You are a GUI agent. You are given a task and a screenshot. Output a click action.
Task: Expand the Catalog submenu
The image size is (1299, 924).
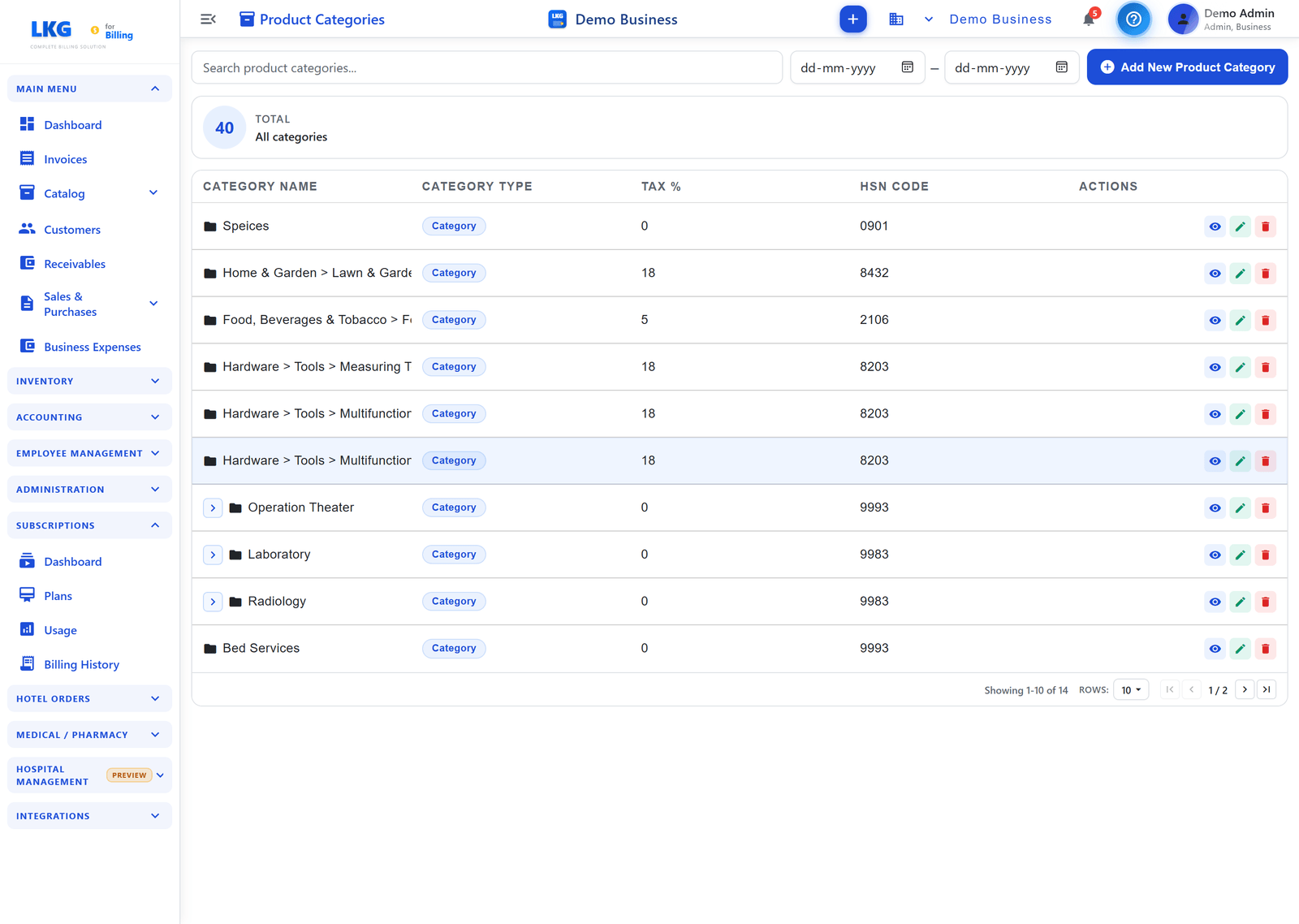pos(153,192)
